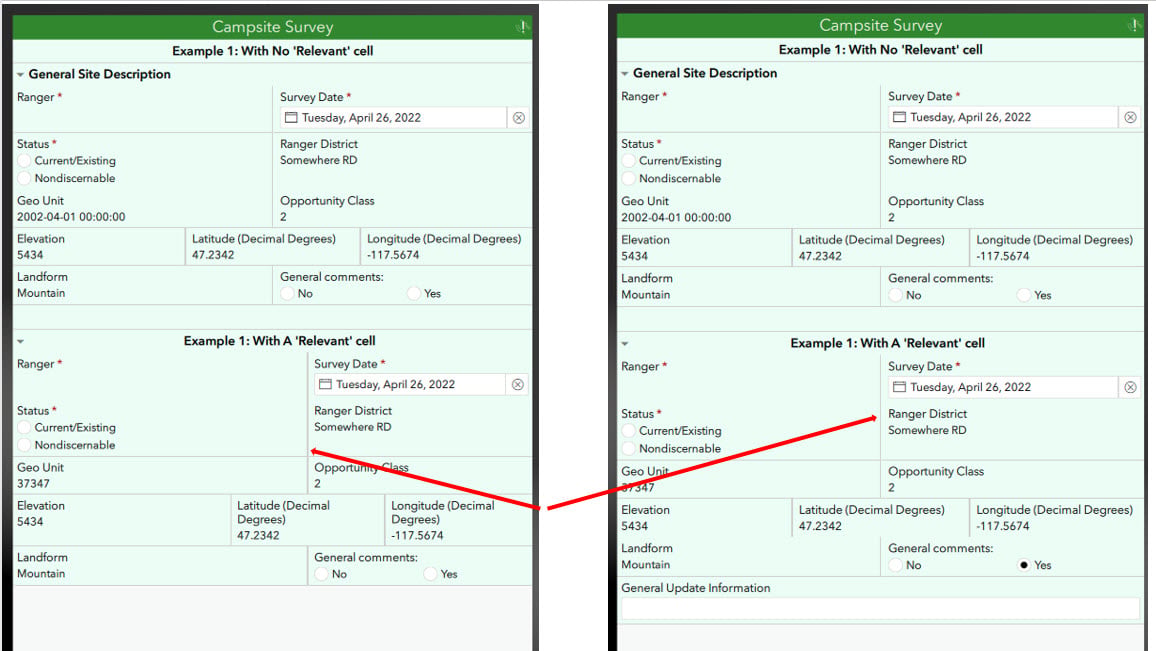Open calendar icon in right survey's first Survey Date
This screenshot has height=651, width=1156.
tap(899, 117)
